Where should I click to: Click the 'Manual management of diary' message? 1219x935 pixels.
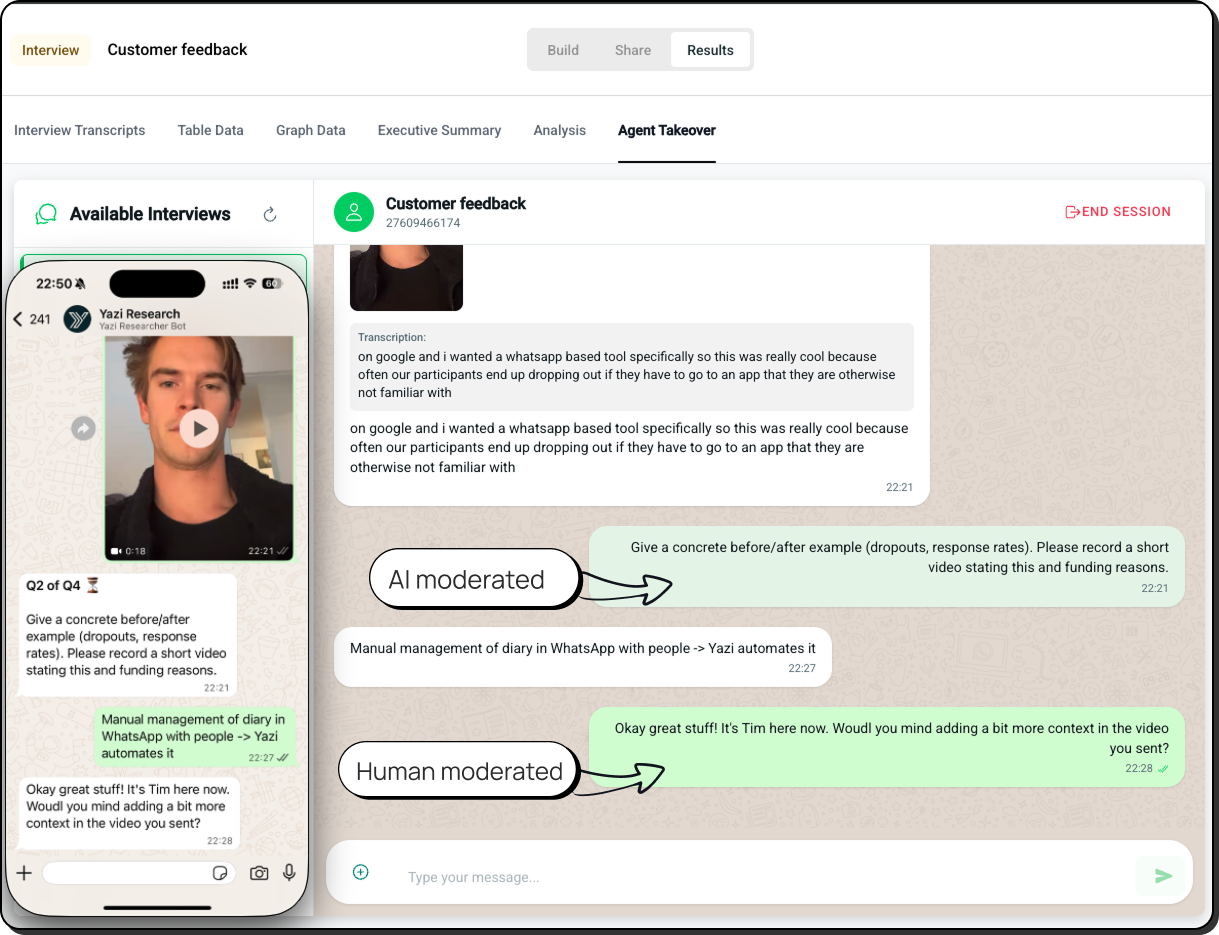tap(582, 657)
